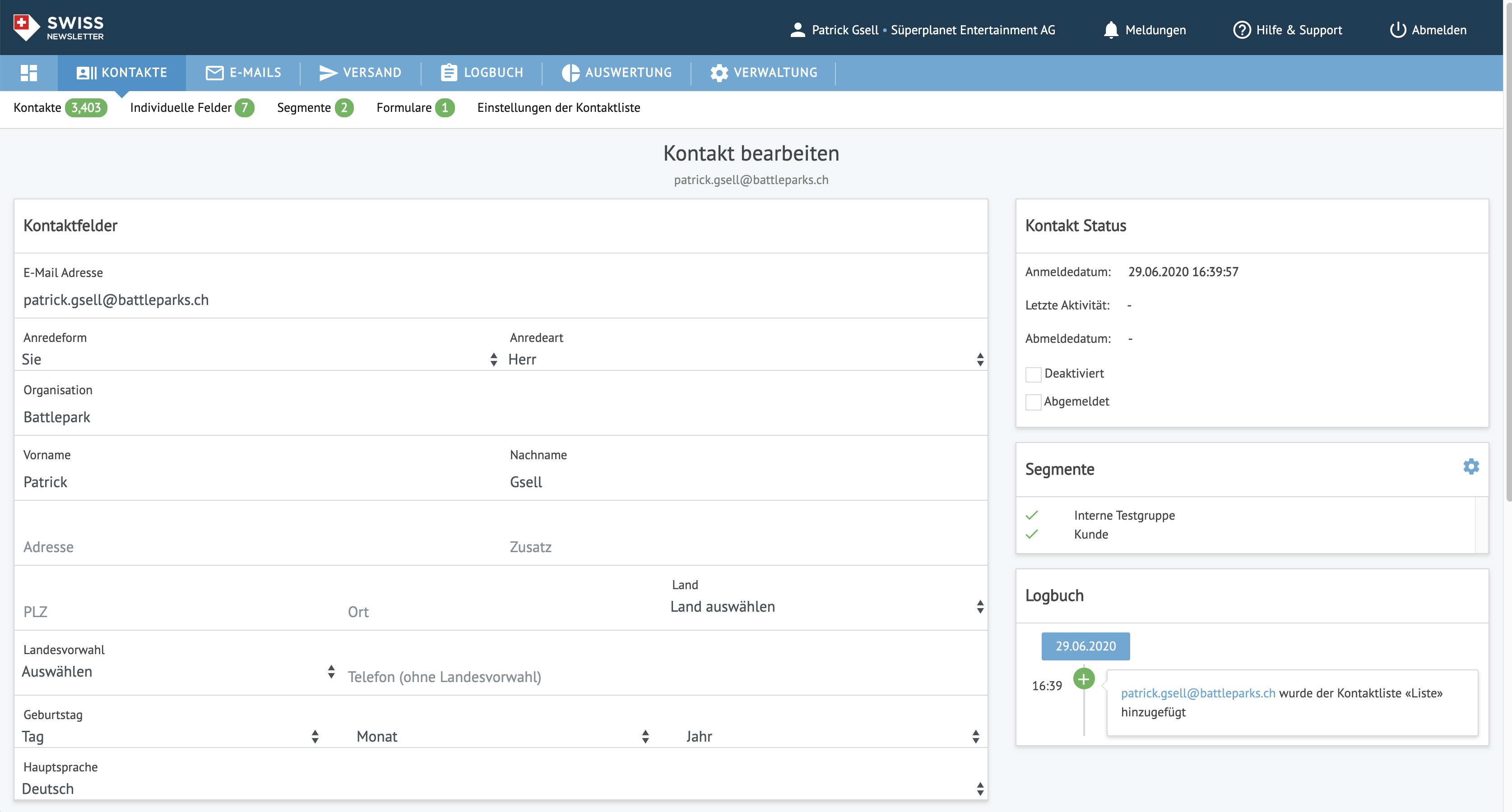Click the Abmelden power icon

tap(1397, 30)
